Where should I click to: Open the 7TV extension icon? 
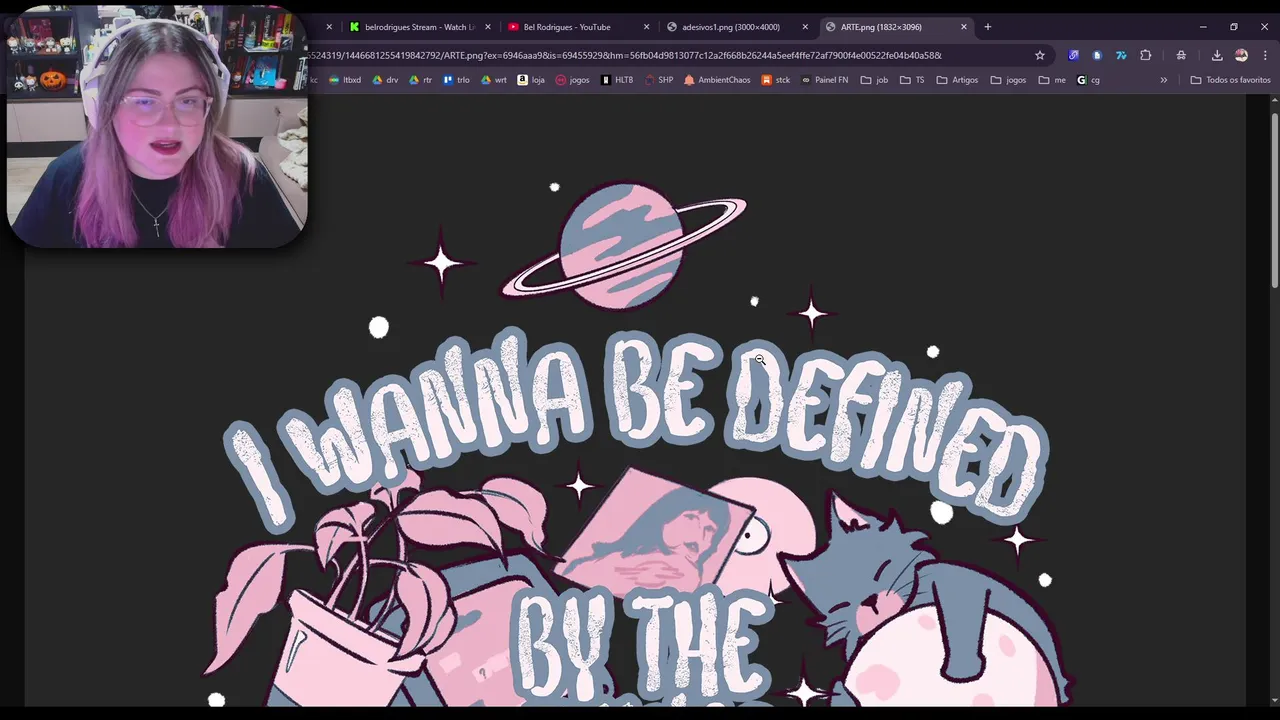1121,55
